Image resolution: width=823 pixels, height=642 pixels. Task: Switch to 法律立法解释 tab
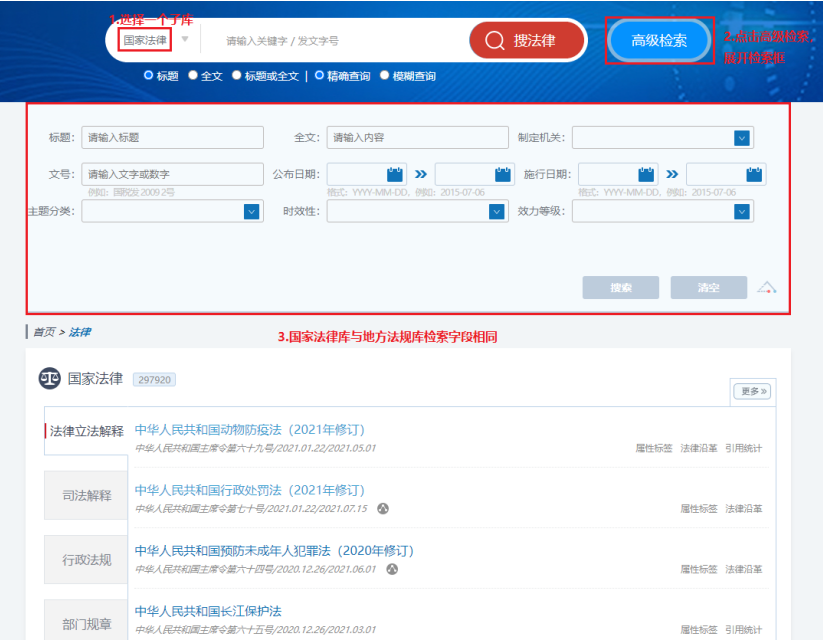coord(86,431)
